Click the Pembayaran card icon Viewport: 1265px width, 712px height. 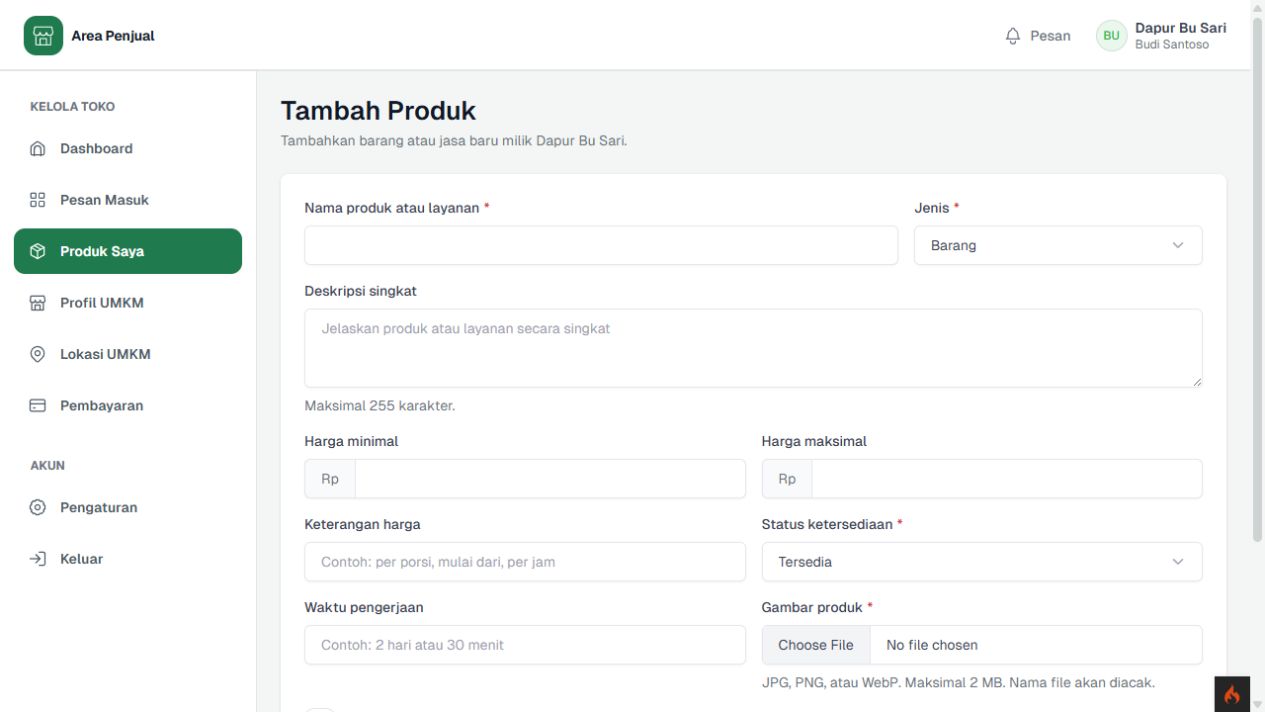(x=38, y=406)
